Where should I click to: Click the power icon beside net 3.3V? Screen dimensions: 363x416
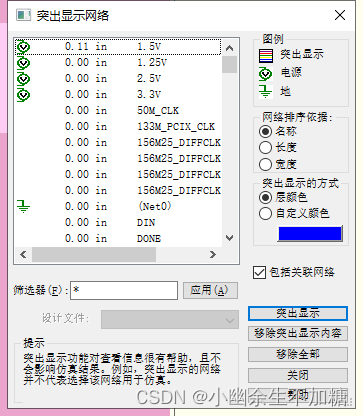coord(23,95)
